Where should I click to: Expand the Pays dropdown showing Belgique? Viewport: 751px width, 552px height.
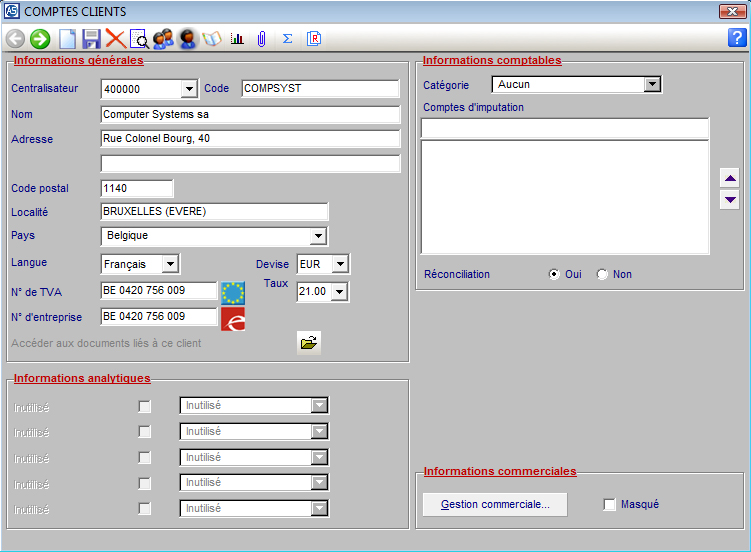coord(318,236)
